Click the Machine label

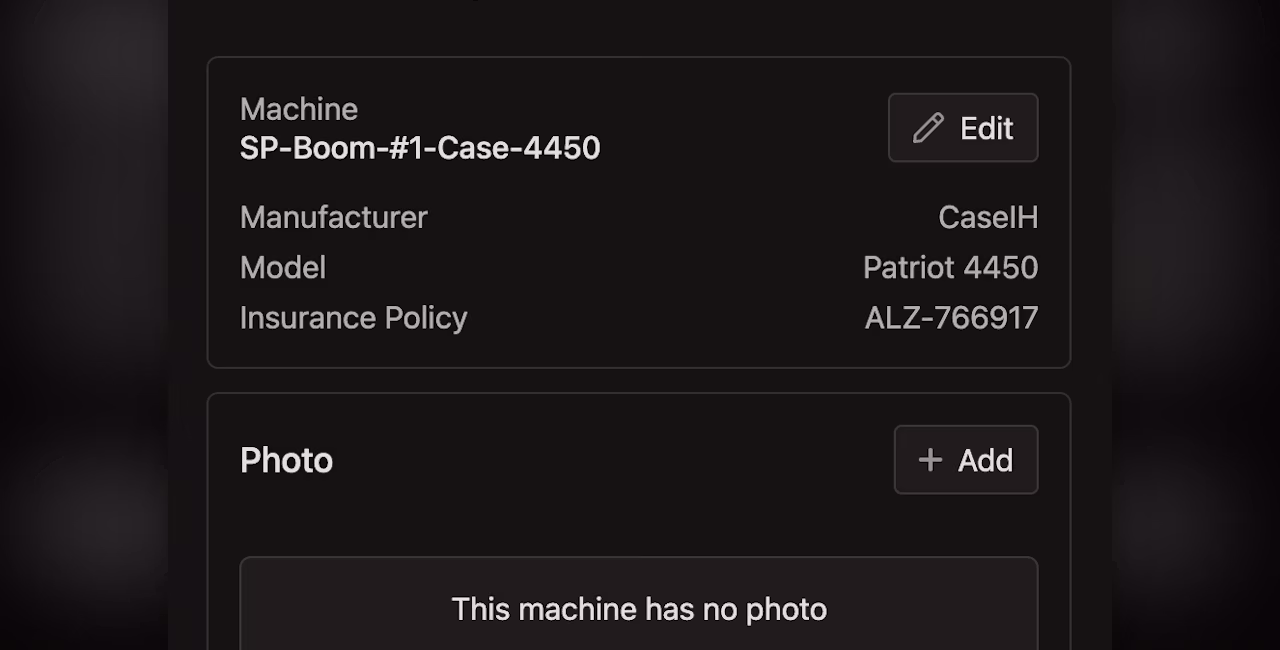(x=299, y=109)
